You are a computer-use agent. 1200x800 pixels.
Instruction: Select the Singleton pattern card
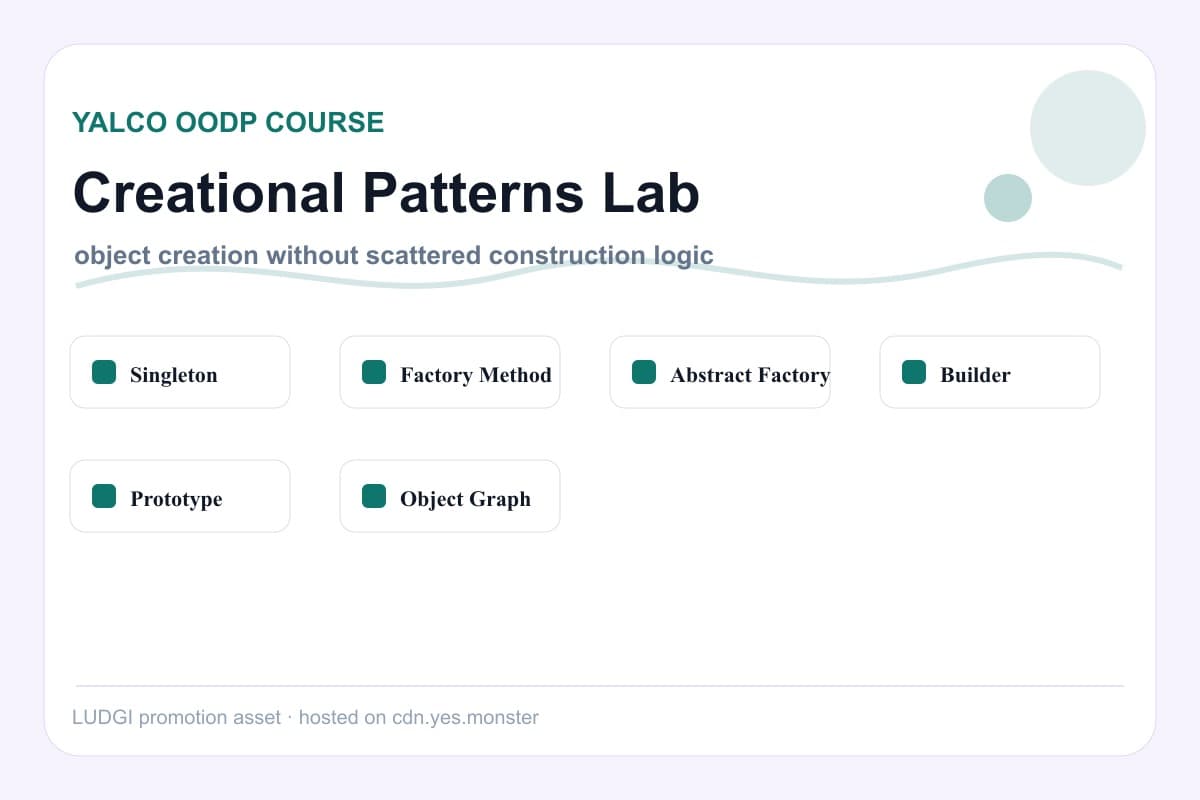click(x=180, y=372)
